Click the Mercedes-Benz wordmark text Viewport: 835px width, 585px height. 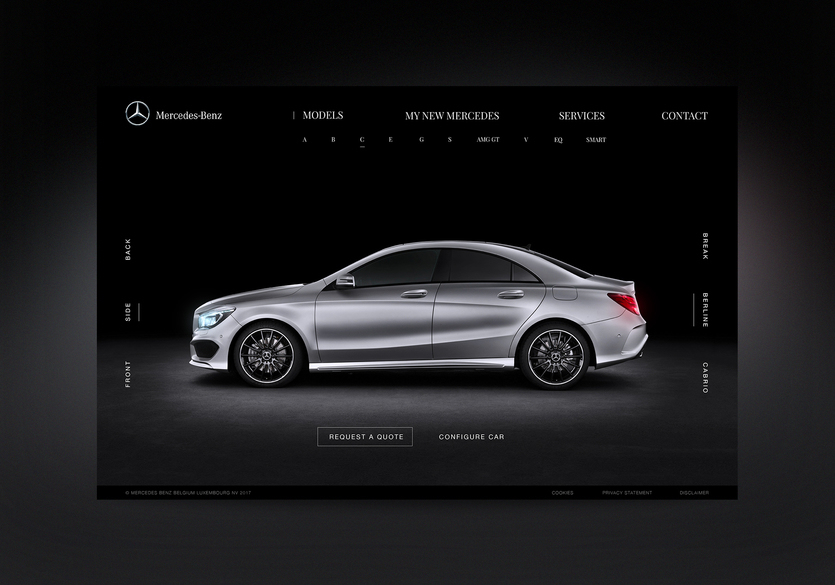coord(189,115)
